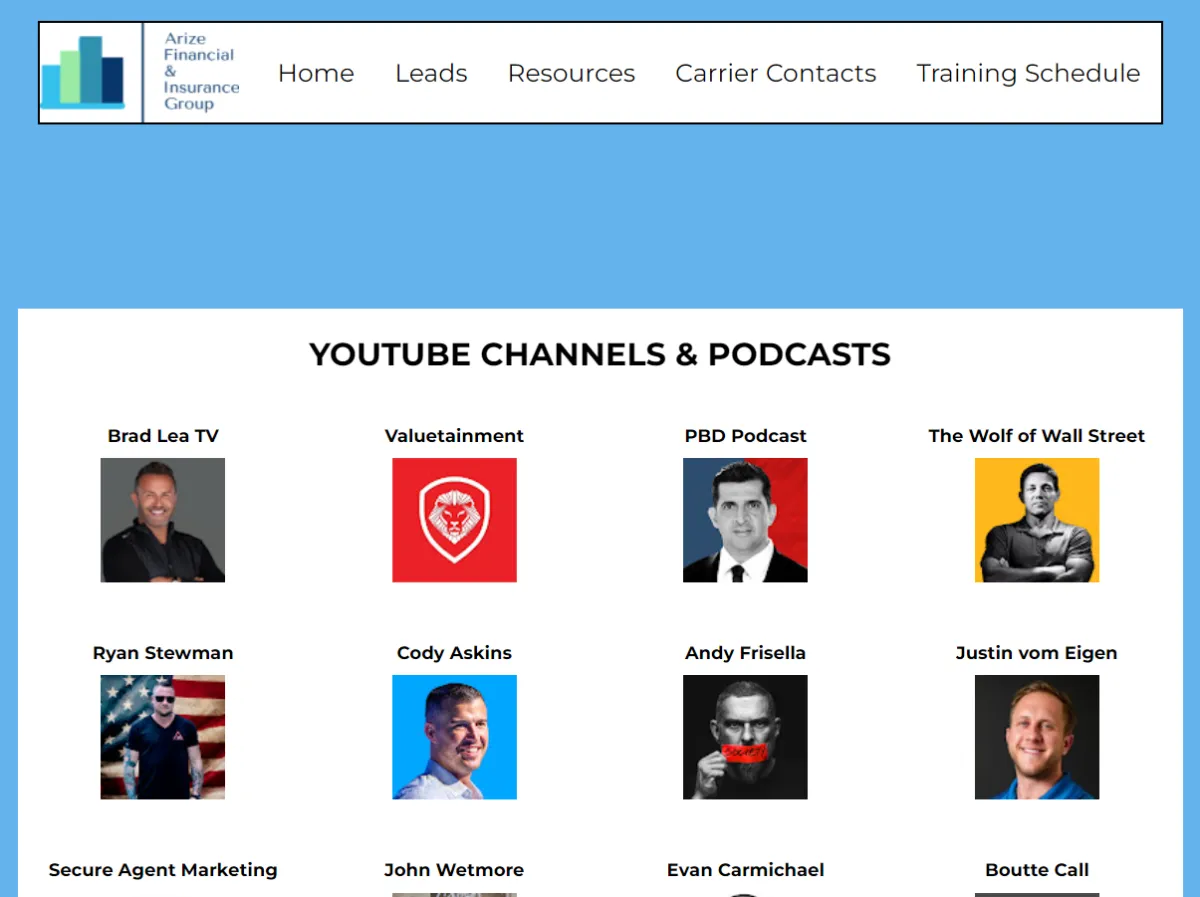Click the Secure Agent Marketing title
This screenshot has height=897, width=1200.
coord(163,870)
